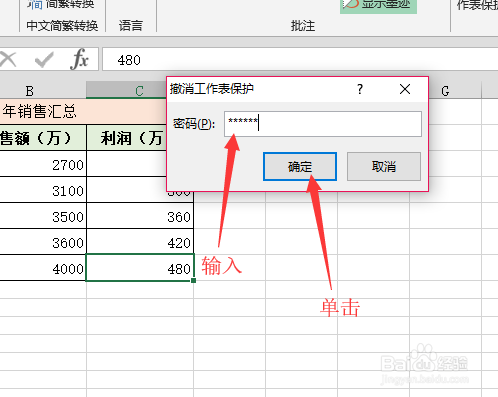Screen dimensions: 498x397
Task: Click the formula bar showing 480
Action: coord(300,60)
